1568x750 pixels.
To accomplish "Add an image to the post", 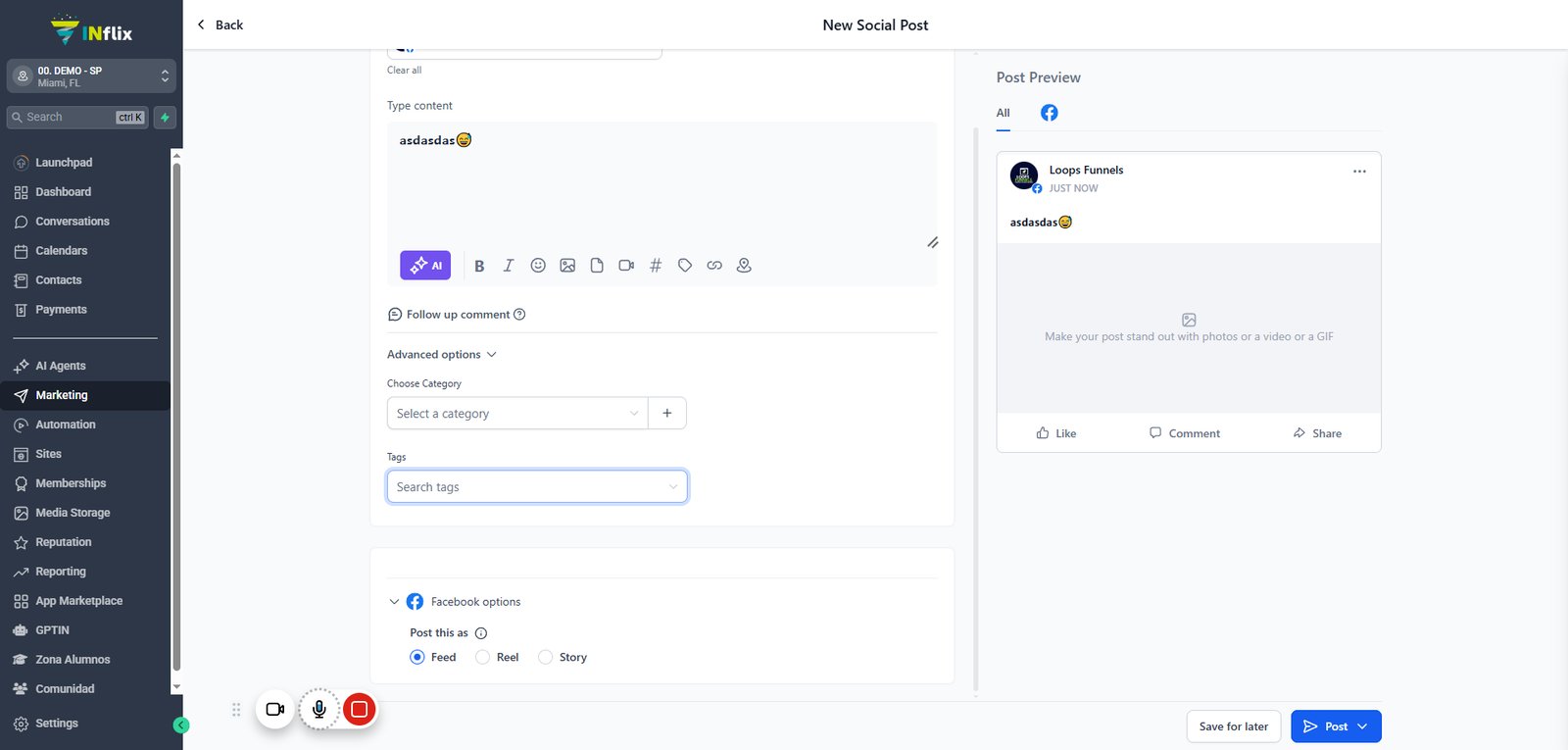I will pos(567,266).
